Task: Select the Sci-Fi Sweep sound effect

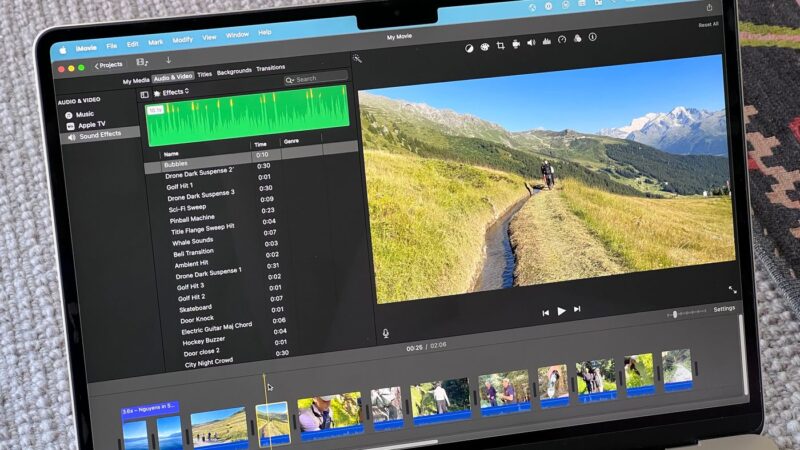Action: (x=187, y=209)
